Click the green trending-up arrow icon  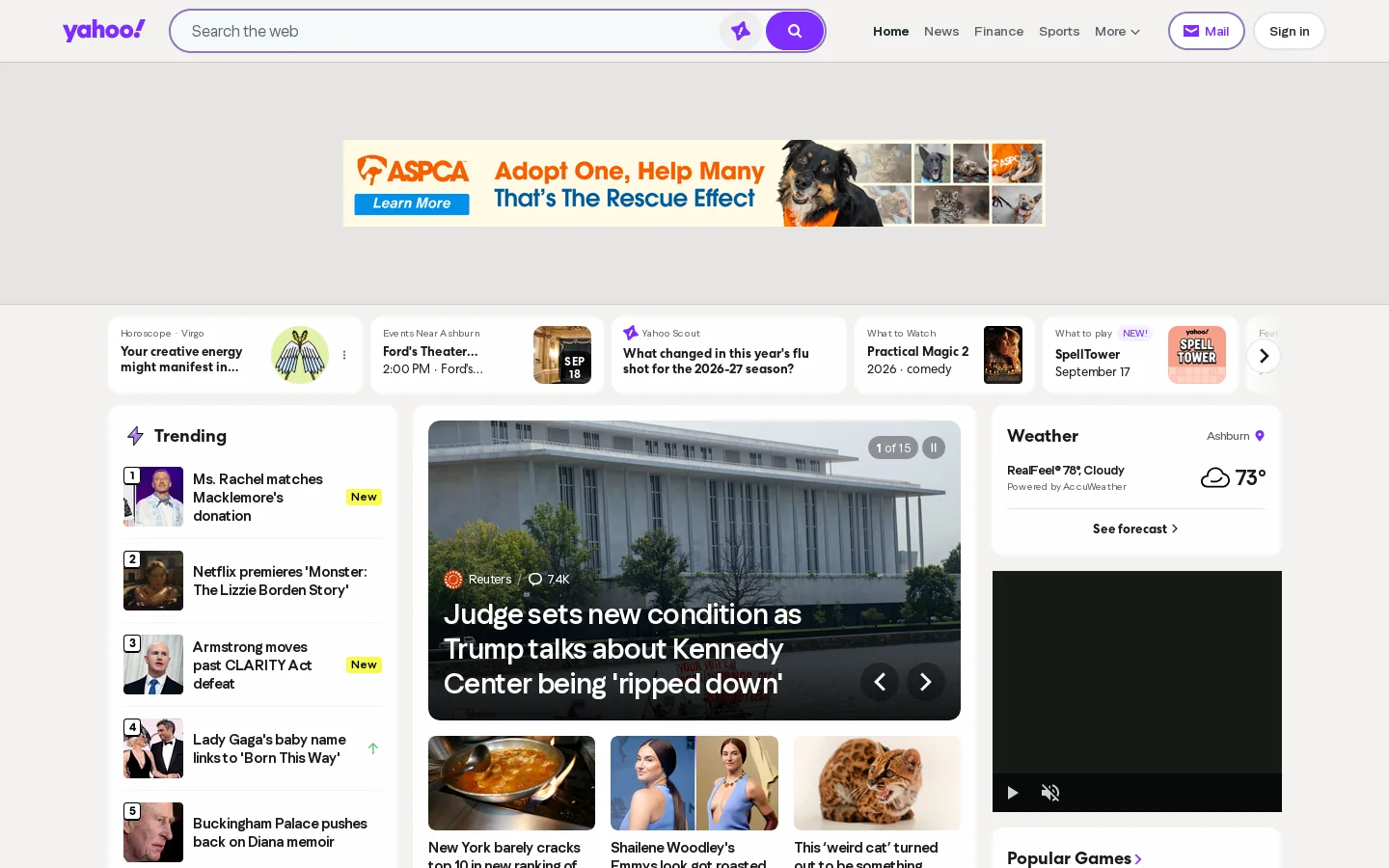(373, 748)
